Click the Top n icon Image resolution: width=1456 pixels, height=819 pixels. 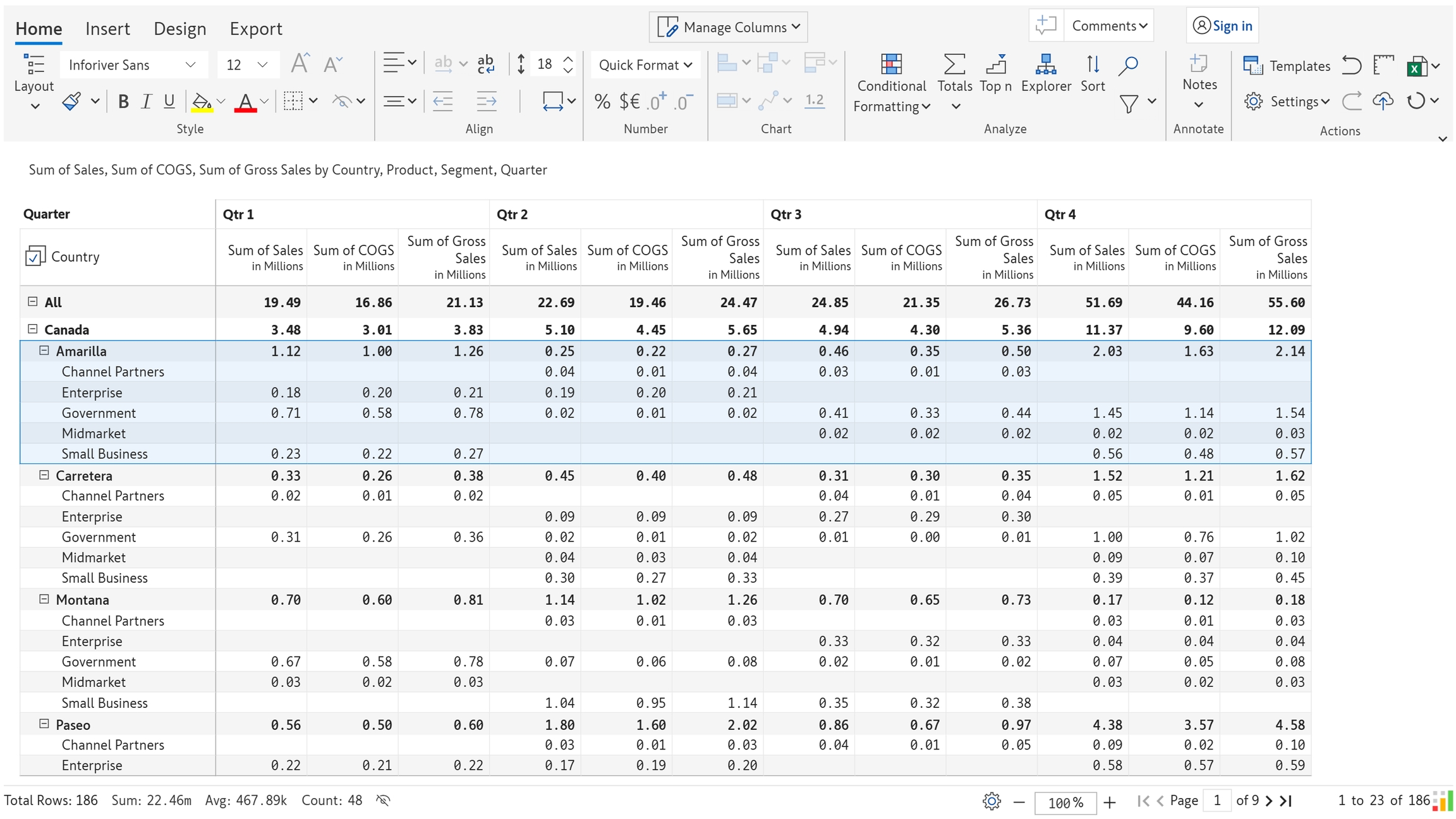pyautogui.click(x=996, y=64)
